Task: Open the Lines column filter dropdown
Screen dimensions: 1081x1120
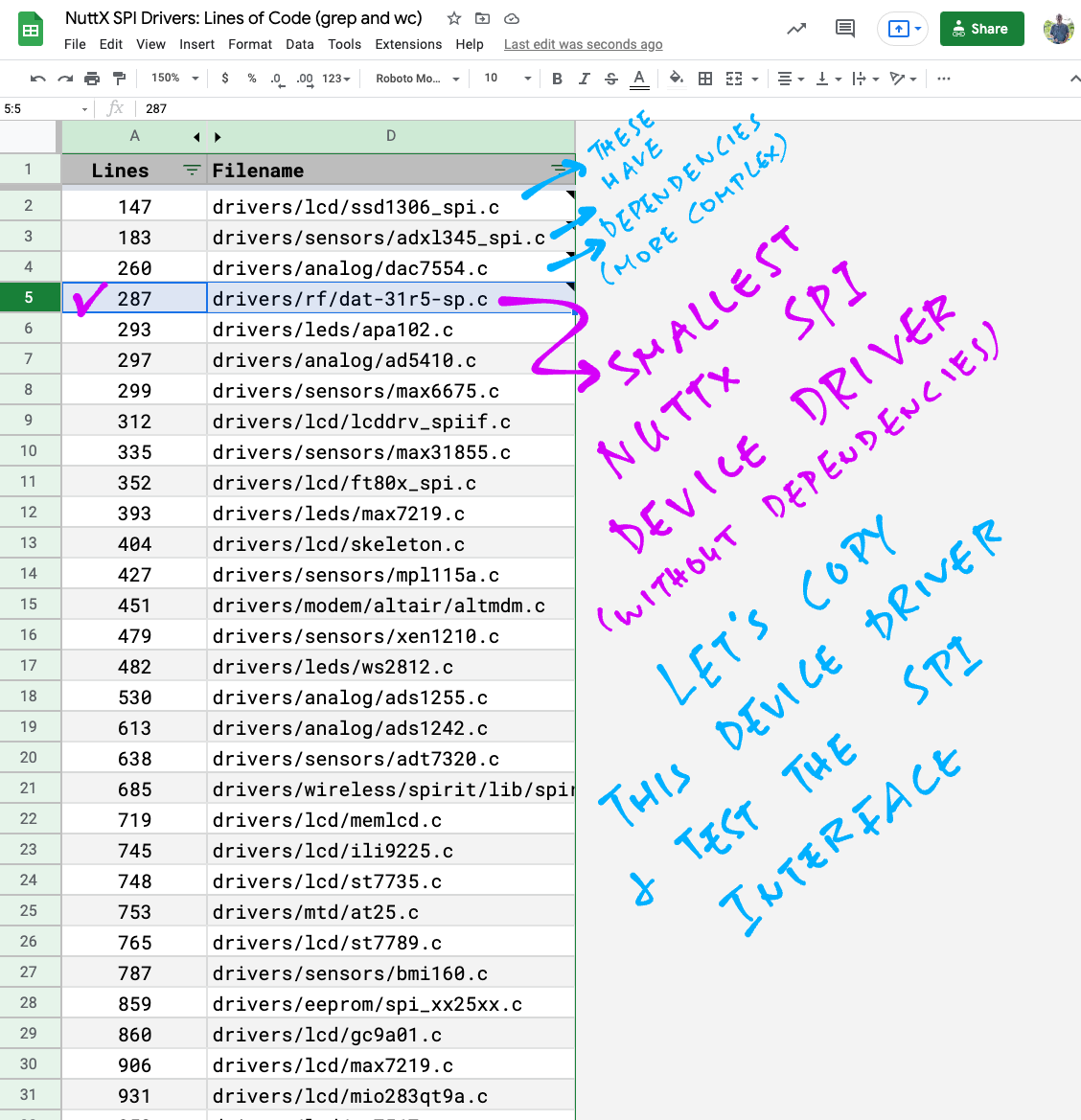Action: pyautogui.click(x=192, y=171)
